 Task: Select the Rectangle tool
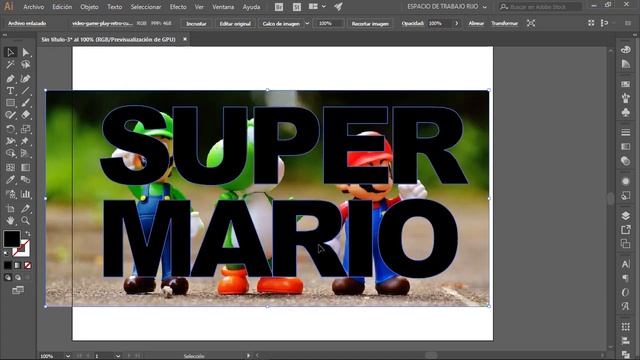click(x=11, y=103)
